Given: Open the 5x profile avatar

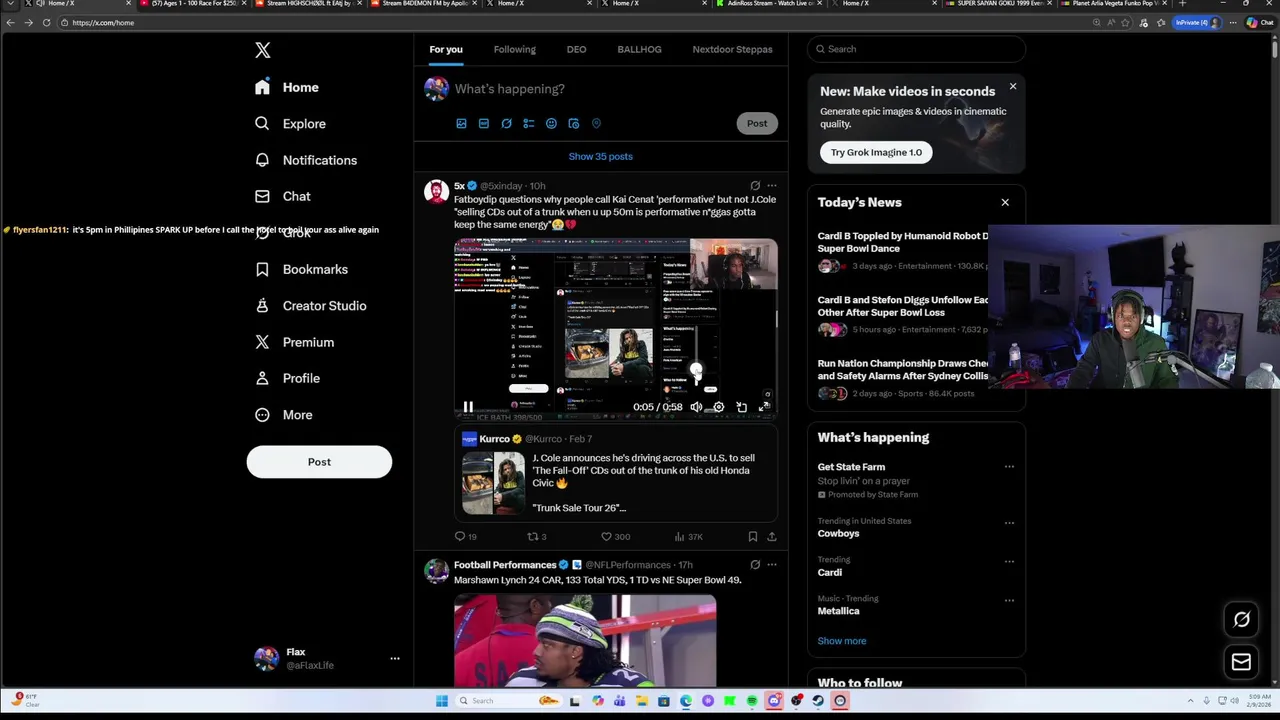Looking at the screenshot, I should point(436,192).
